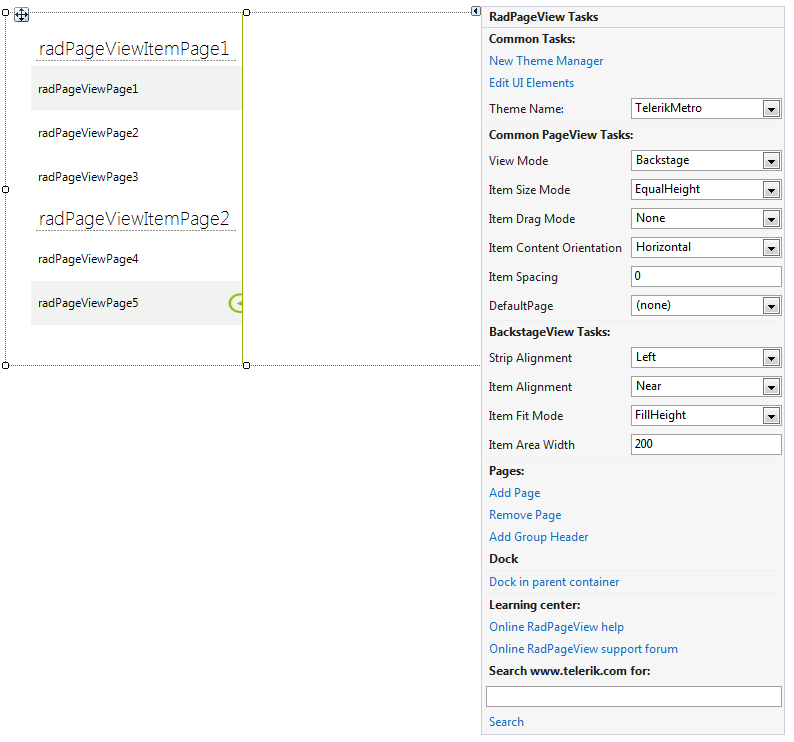794x742 pixels.
Task: Click the Item Area Width field
Action: pyautogui.click(x=706, y=444)
